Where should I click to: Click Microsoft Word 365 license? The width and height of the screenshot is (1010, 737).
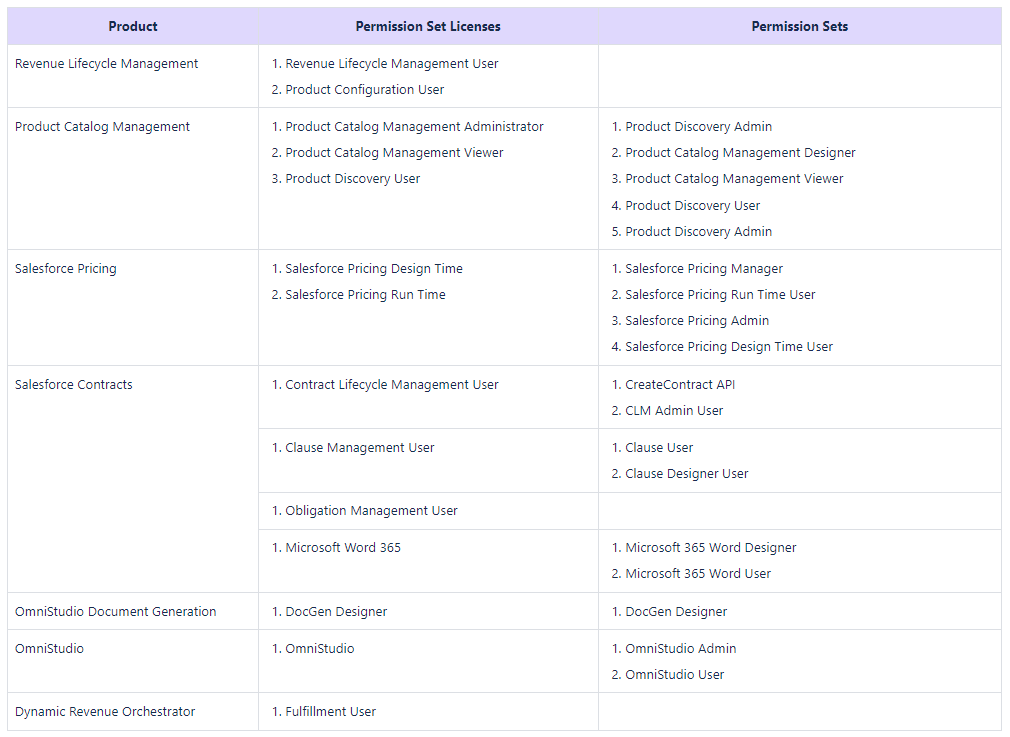(343, 548)
